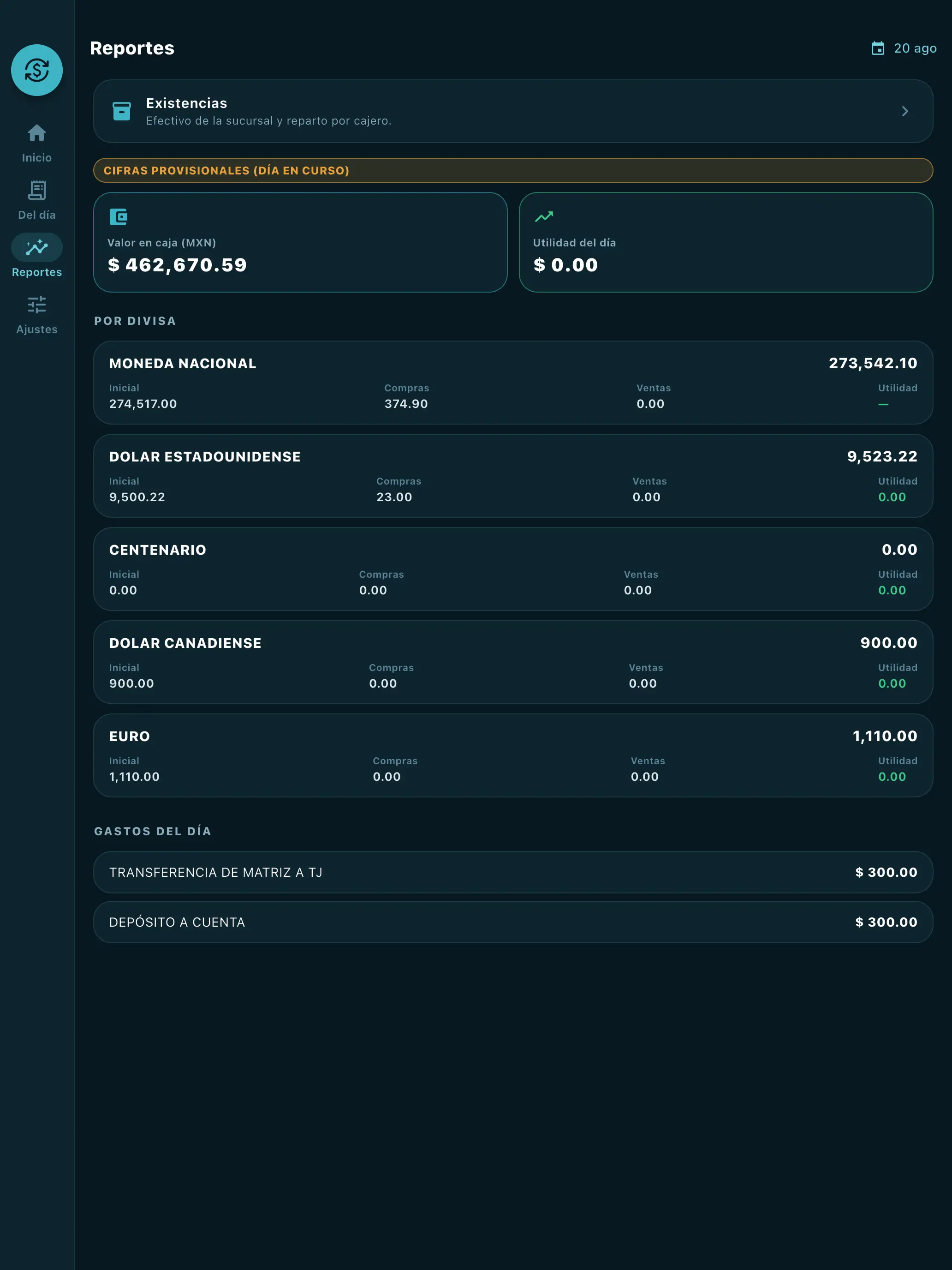Select the EURO currency title

(x=130, y=736)
